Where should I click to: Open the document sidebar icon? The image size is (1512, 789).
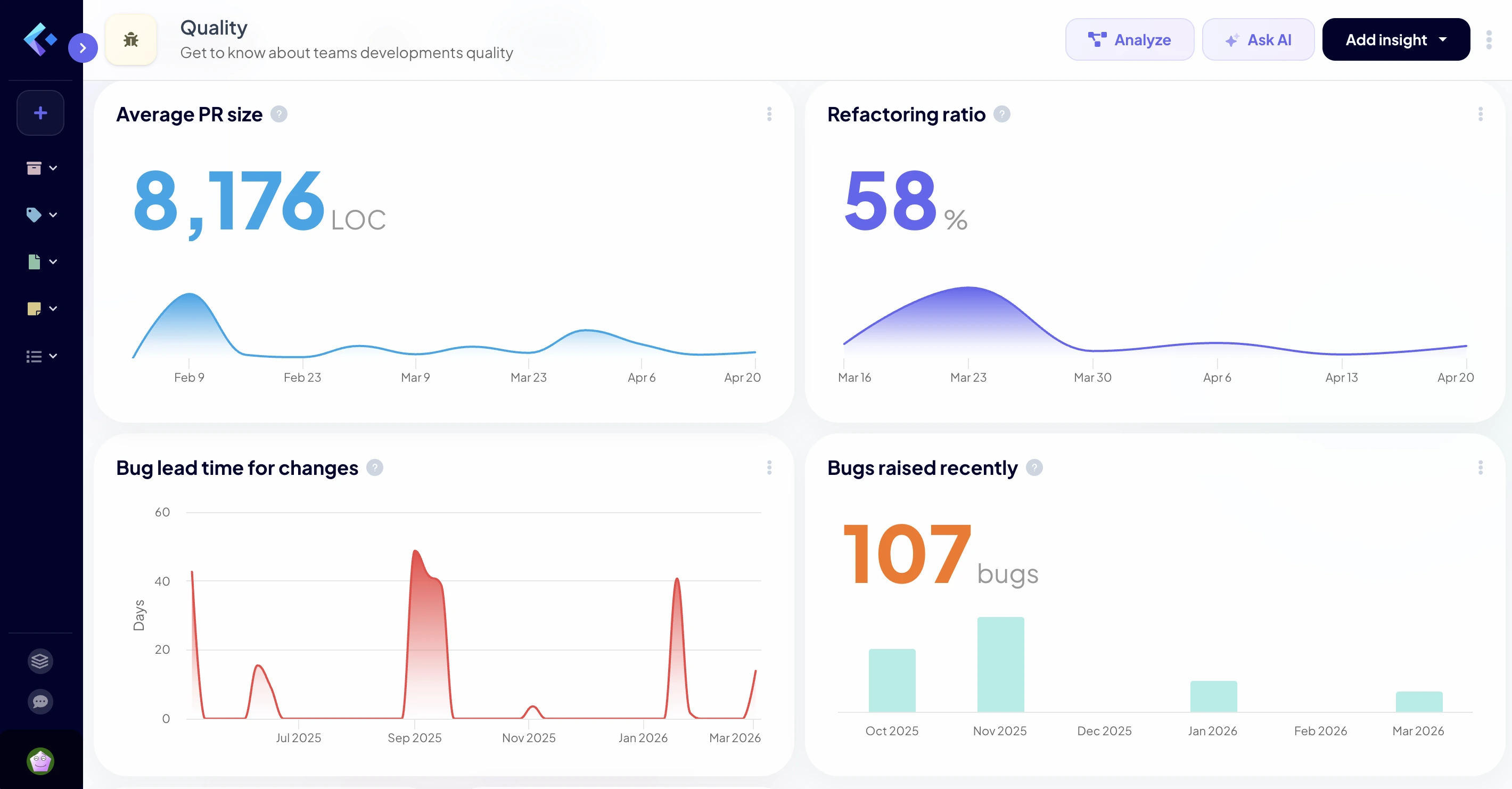(x=34, y=262)
